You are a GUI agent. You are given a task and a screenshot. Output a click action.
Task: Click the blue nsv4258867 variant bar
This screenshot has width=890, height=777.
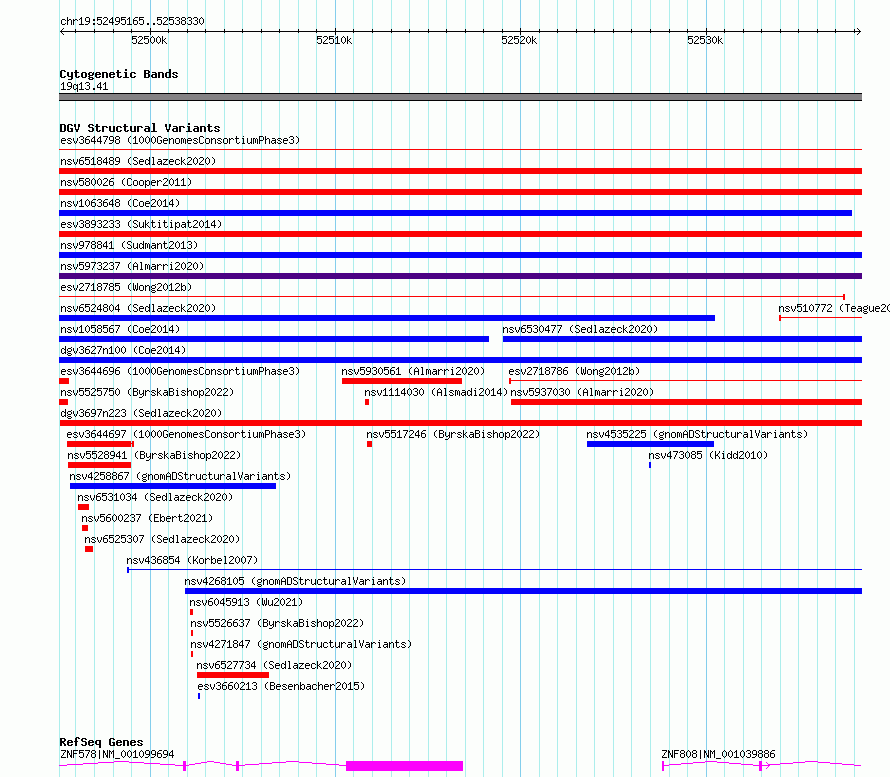(173, 486)
